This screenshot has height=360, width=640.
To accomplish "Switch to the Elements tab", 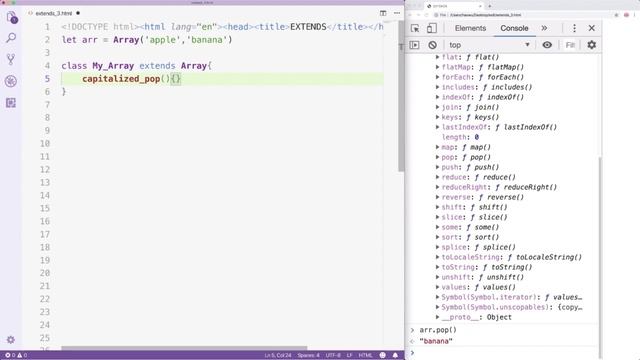I will point(470,28).
